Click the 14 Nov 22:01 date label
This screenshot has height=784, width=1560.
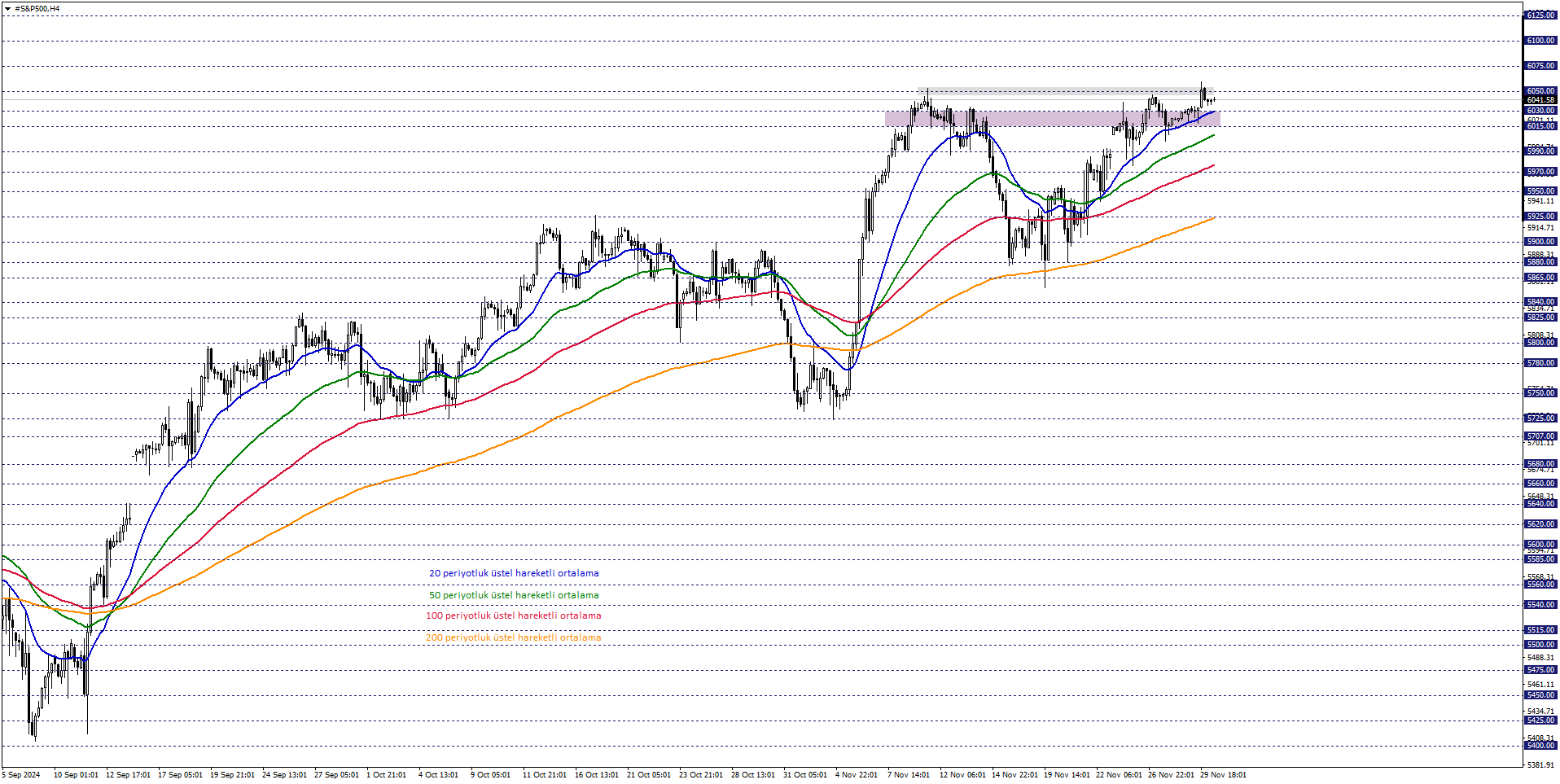[1014, 775]
